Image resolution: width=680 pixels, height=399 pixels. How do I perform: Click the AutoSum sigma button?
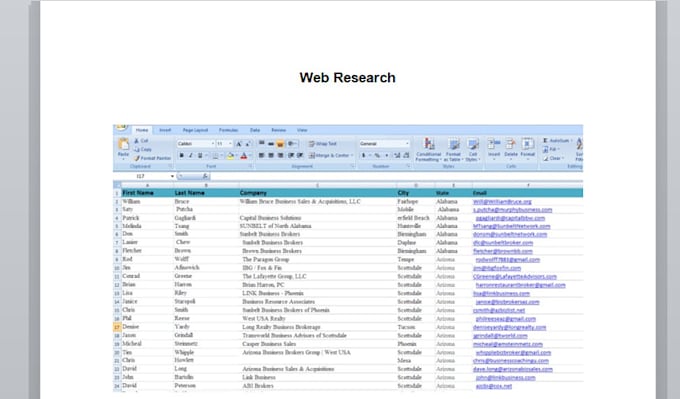point(557,141)
